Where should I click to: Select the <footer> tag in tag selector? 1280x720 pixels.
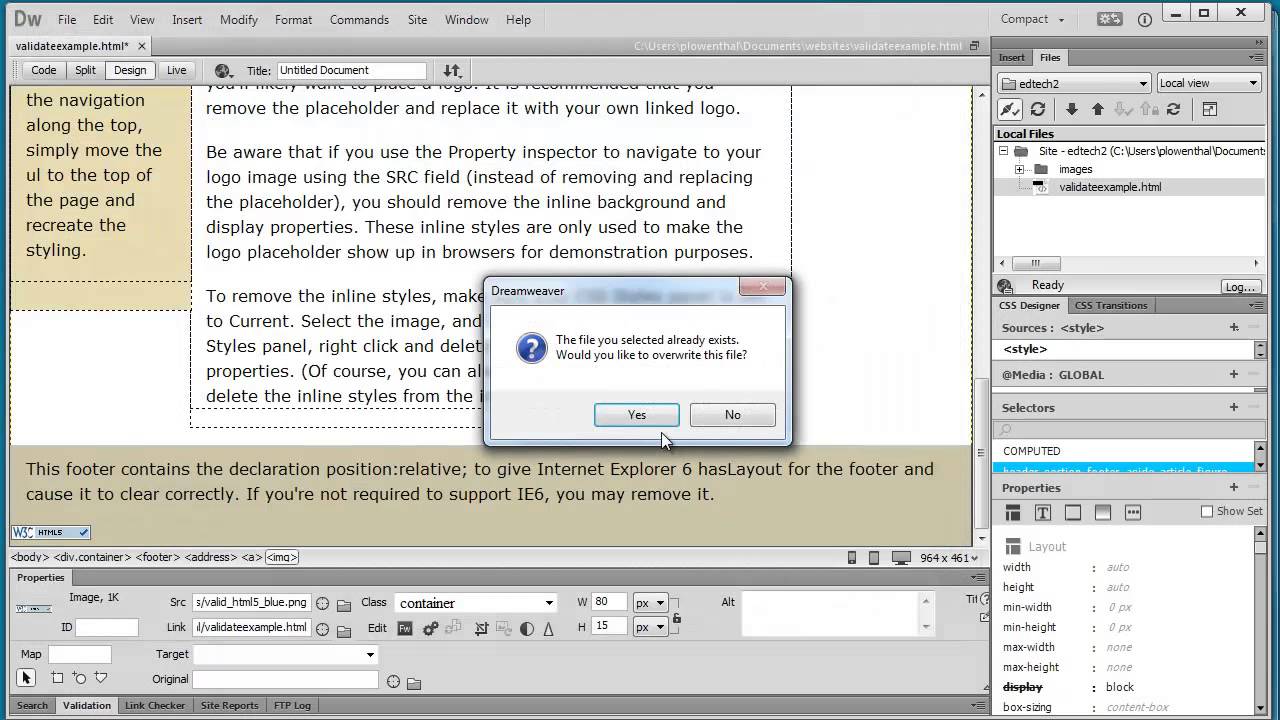[x=156, y=557]
